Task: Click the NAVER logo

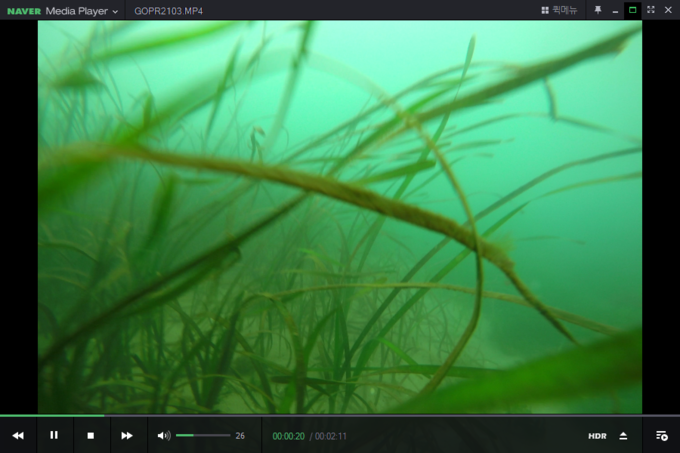Action: 23,10
